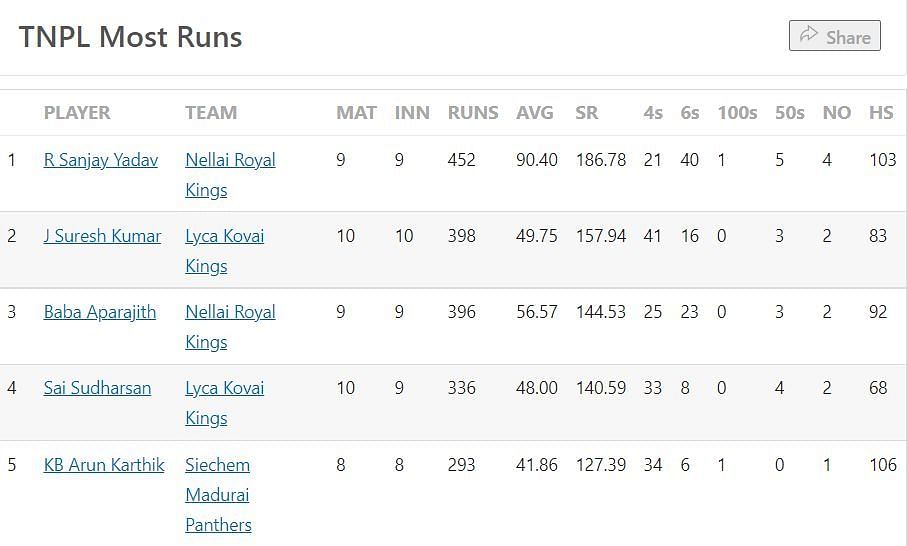
Task: Open Siechem Madurai Panthers team link
Action: 218,495
